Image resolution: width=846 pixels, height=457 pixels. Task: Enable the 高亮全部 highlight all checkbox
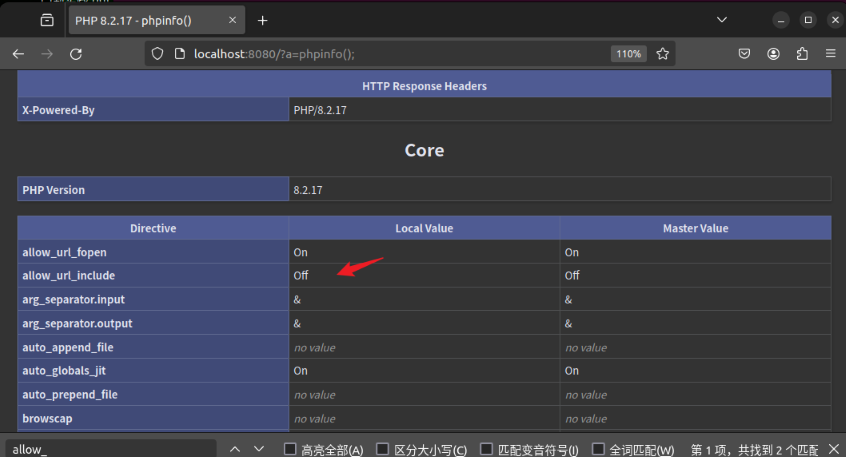(291, 449)
